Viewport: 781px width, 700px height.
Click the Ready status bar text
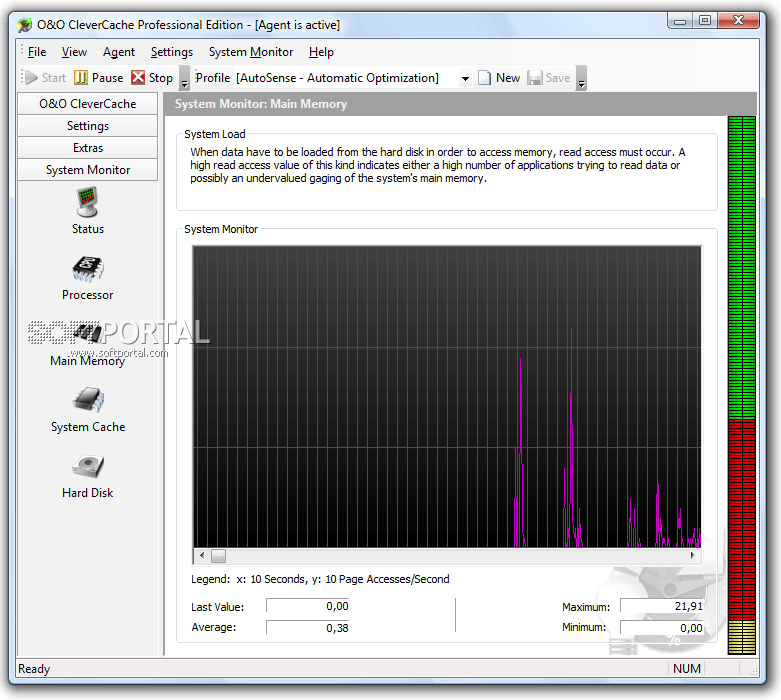pyautogui.click(x=34, y=669)
